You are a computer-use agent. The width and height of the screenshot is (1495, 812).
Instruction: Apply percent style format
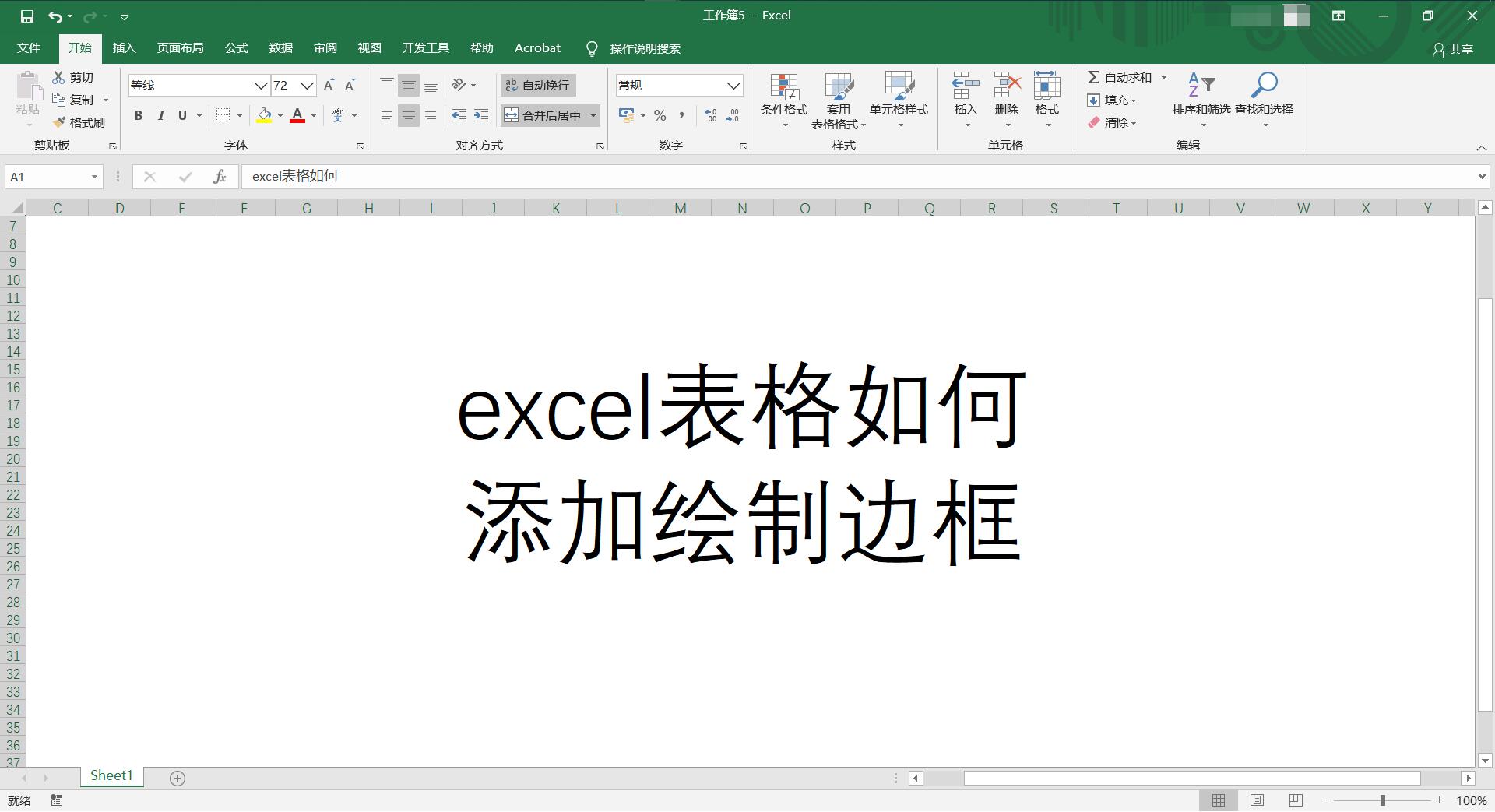coord(660,115)
